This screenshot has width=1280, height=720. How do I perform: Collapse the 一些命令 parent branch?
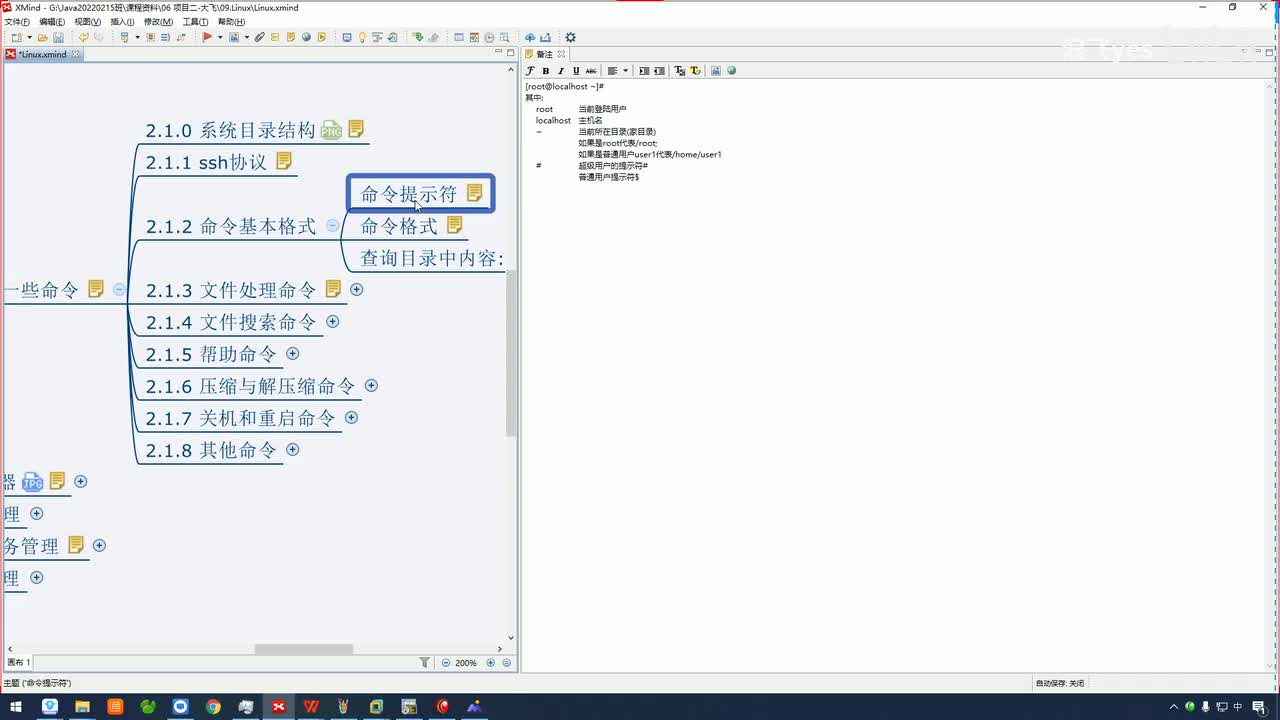[119, 290]
